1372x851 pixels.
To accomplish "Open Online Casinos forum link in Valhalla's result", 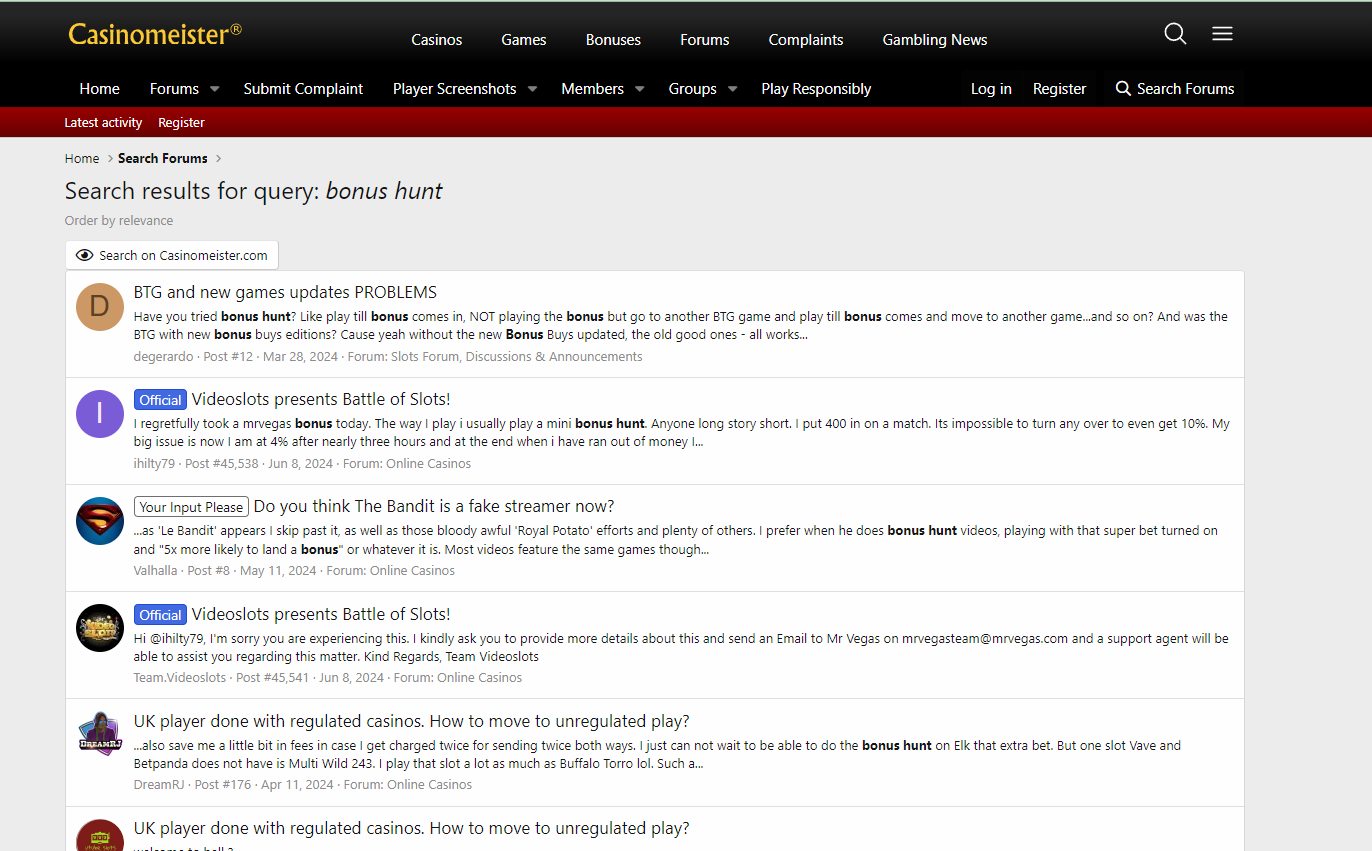I will point(412,570).
